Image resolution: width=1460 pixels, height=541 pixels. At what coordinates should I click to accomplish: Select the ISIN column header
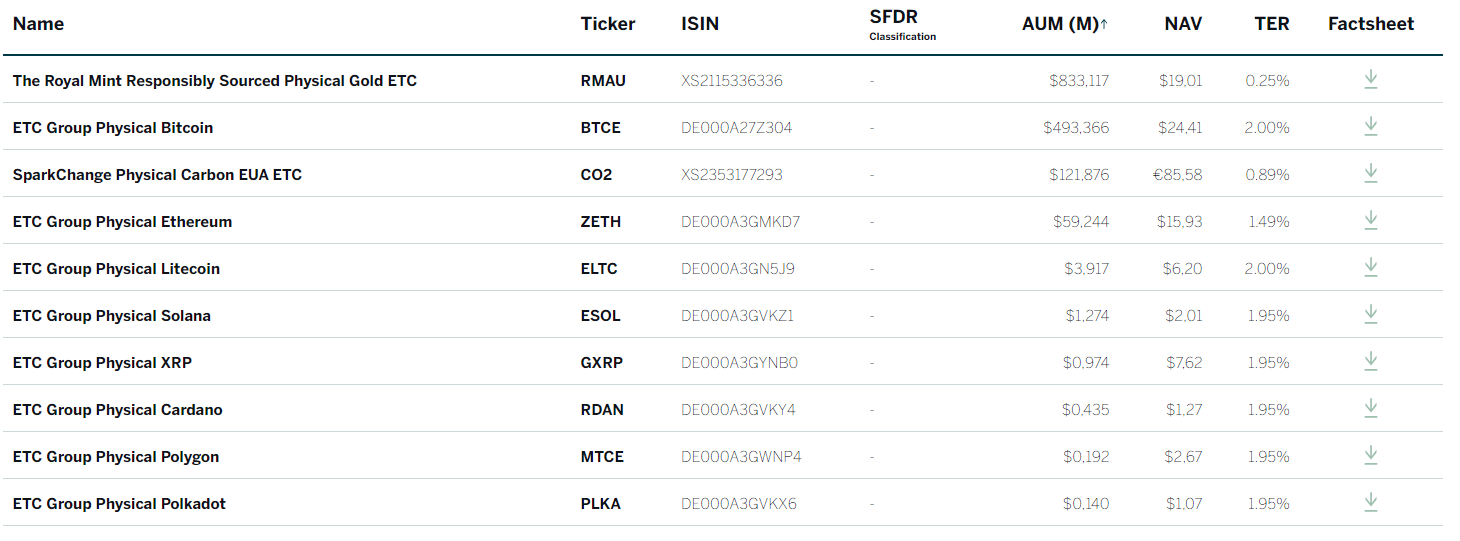click(700, 24)
